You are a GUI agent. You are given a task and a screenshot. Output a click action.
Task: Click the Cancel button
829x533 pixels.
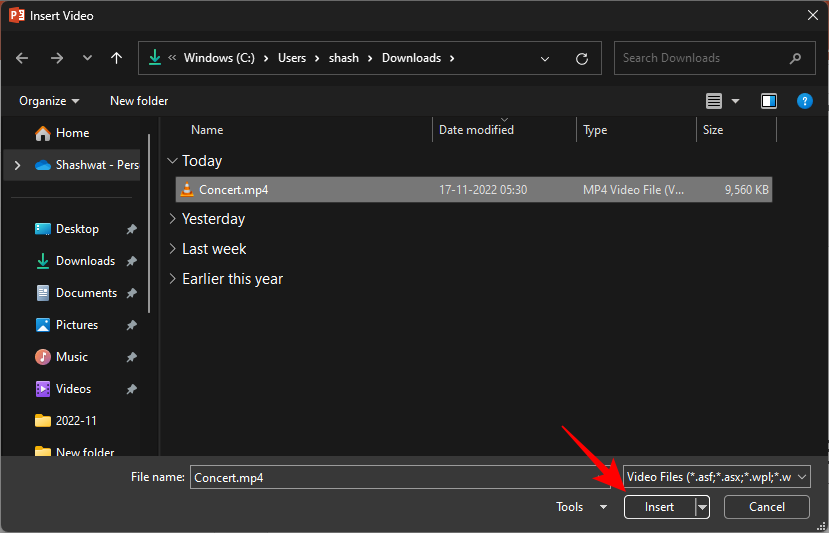767,507
